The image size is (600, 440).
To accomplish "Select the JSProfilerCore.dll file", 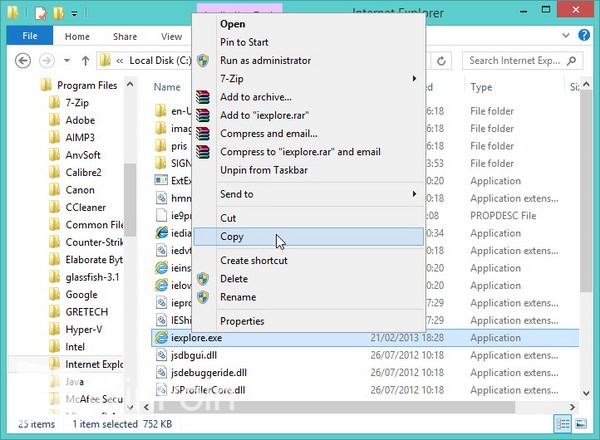I will (208, 390).
